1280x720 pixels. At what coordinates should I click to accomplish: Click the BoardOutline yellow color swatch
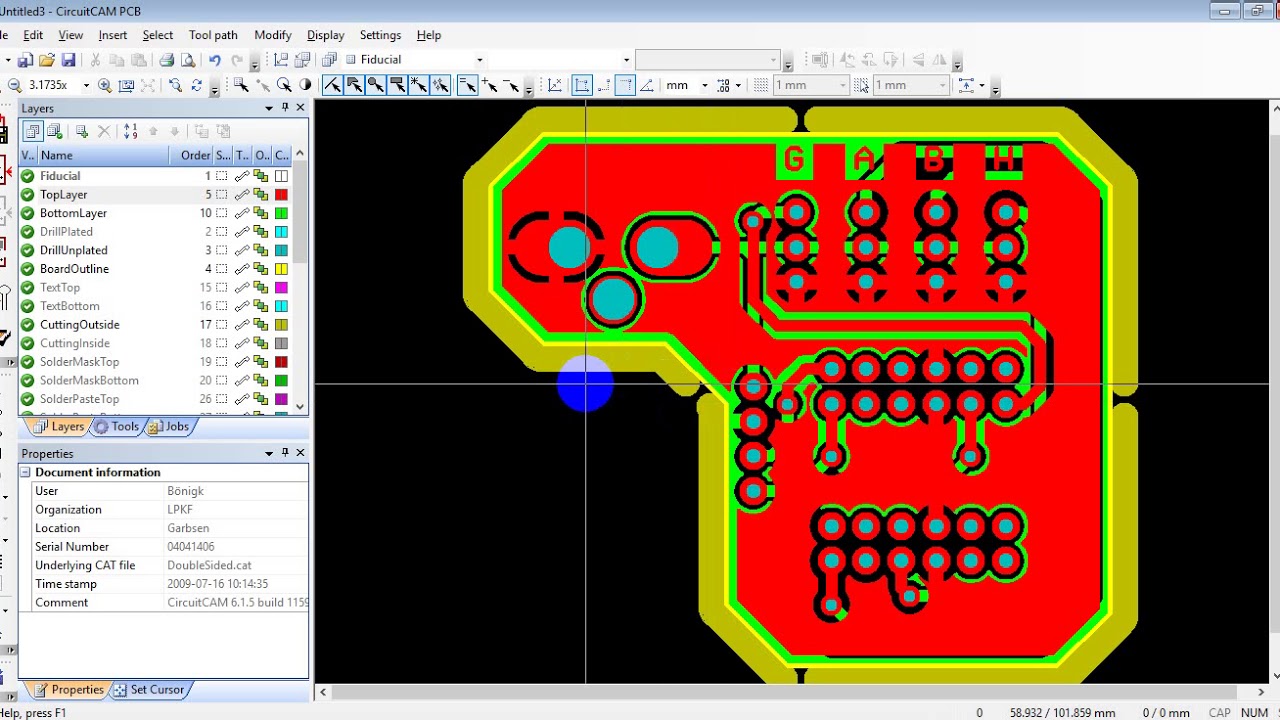pos(281,269)
